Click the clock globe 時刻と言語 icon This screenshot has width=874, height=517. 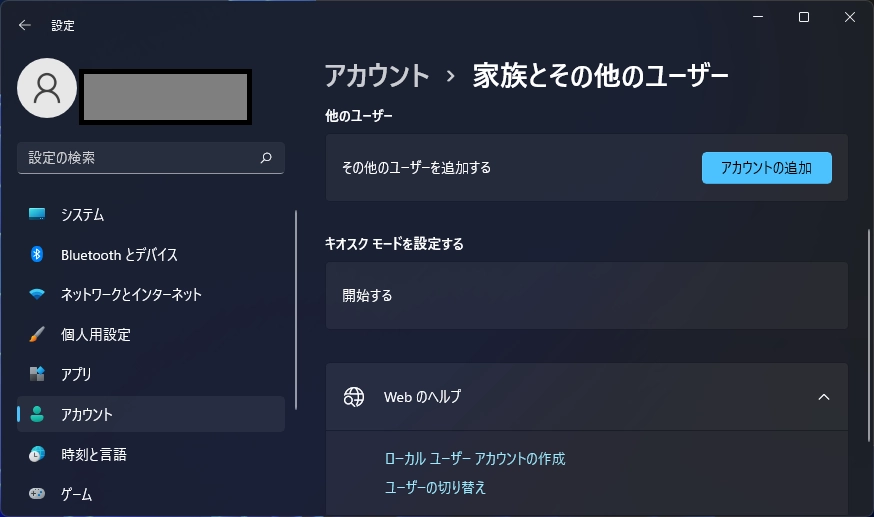pos(37,454)
